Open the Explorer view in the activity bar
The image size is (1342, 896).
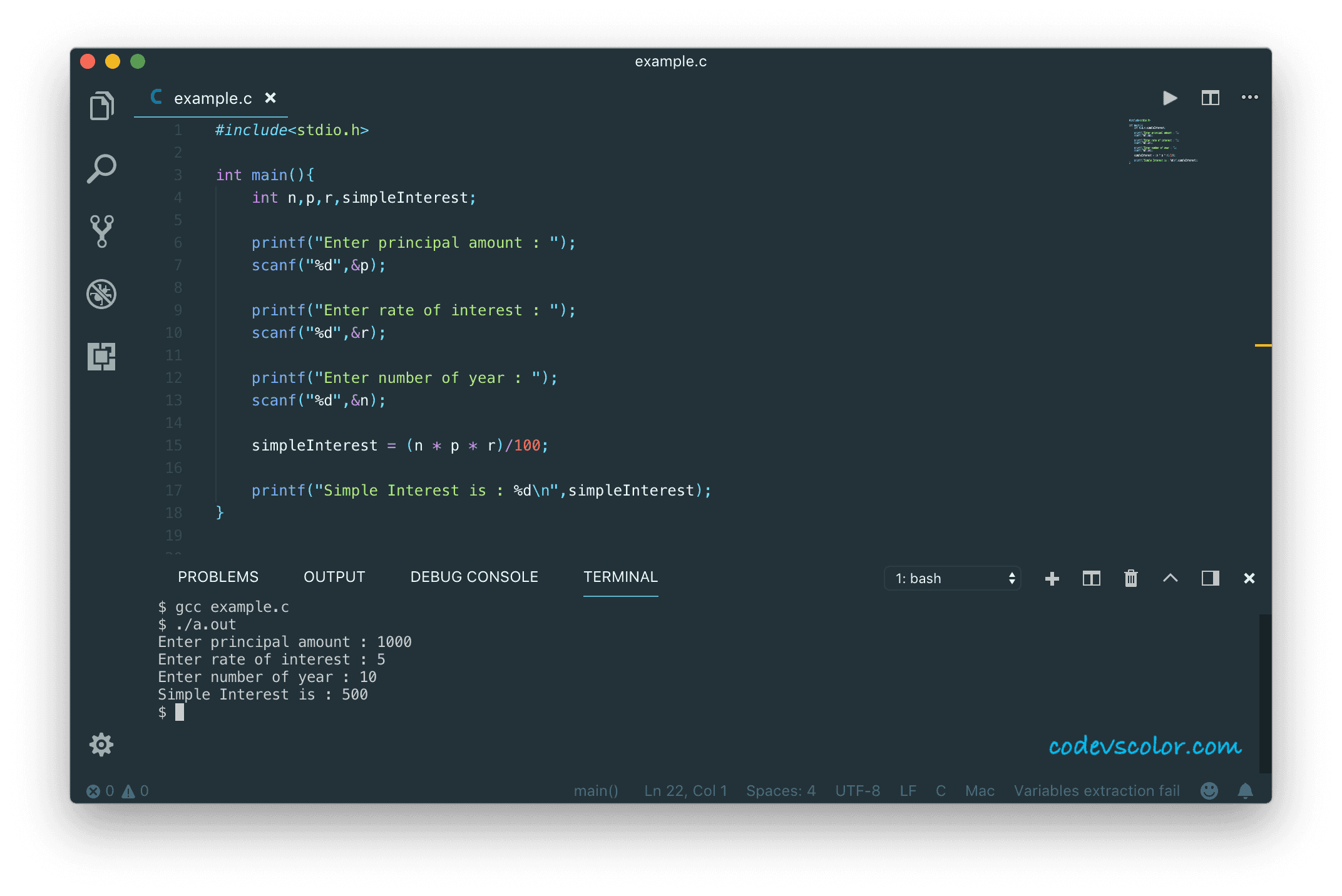101,105
